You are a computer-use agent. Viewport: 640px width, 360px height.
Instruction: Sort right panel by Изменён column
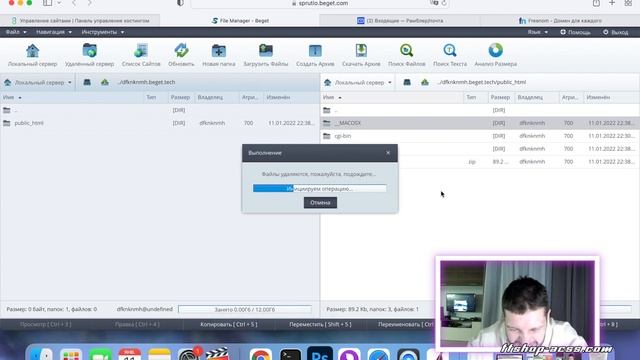[611, 97]
